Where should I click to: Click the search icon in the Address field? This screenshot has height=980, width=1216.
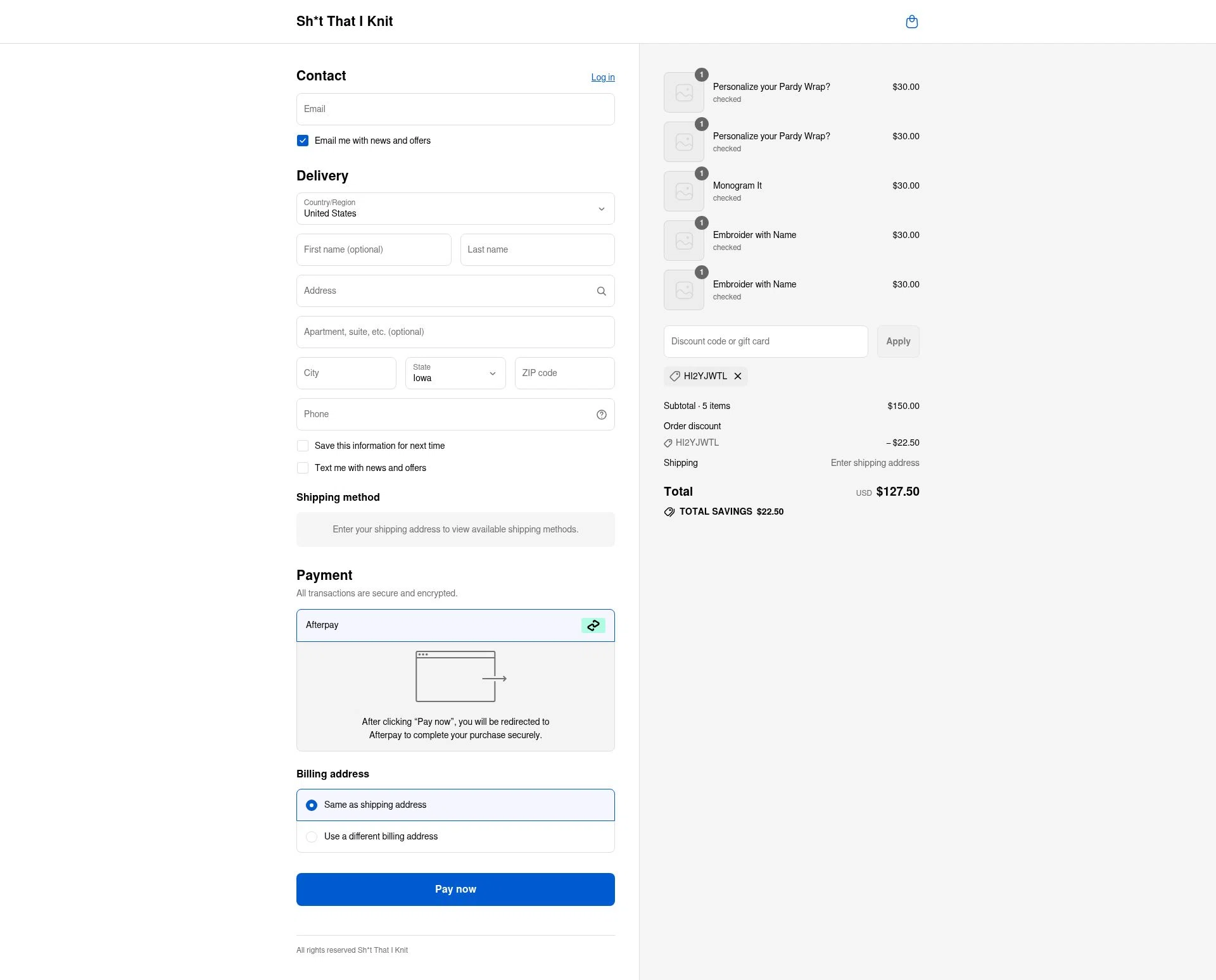601,291
